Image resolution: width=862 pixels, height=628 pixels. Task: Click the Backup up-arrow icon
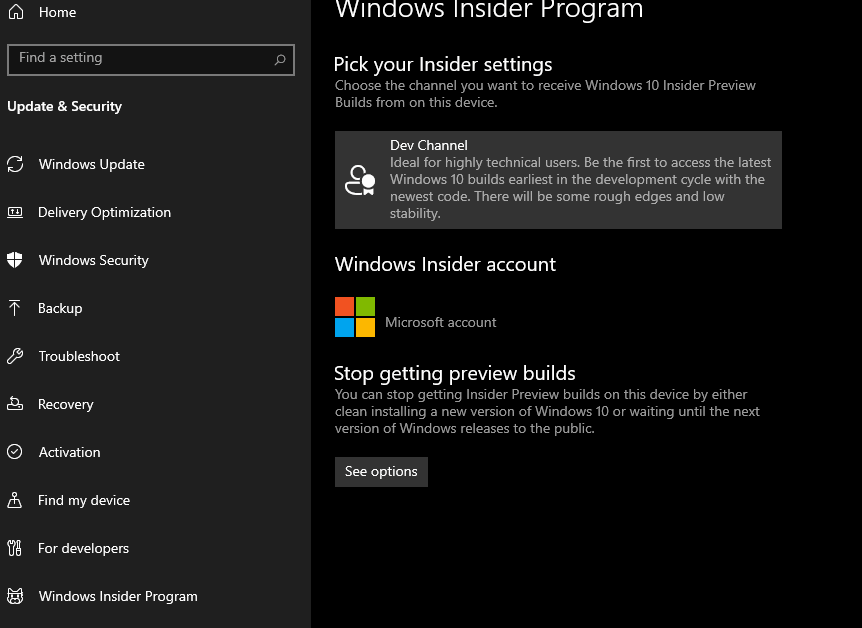click(15, 307)
